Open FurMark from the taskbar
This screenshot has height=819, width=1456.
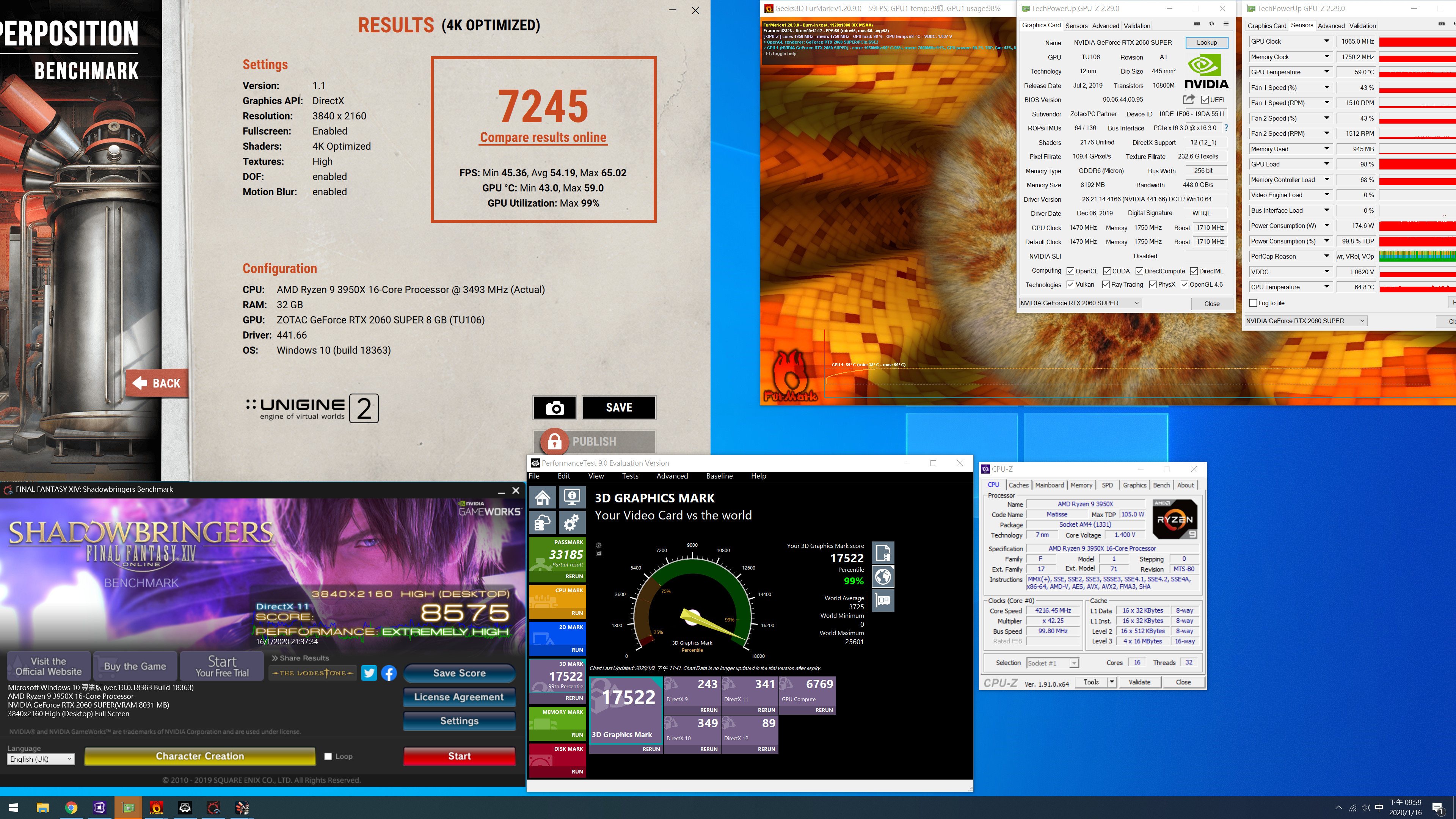[157, 808]
